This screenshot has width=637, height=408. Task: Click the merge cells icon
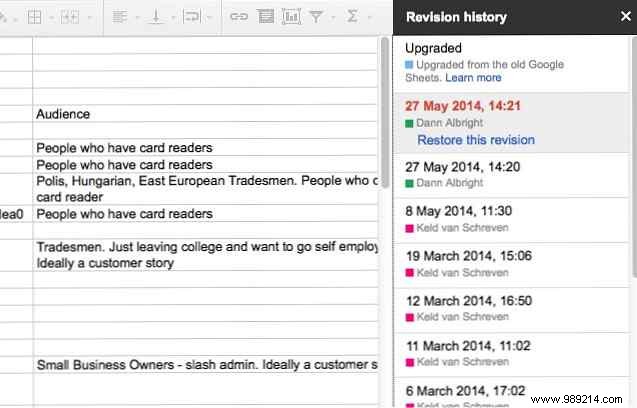click(69, 17)
